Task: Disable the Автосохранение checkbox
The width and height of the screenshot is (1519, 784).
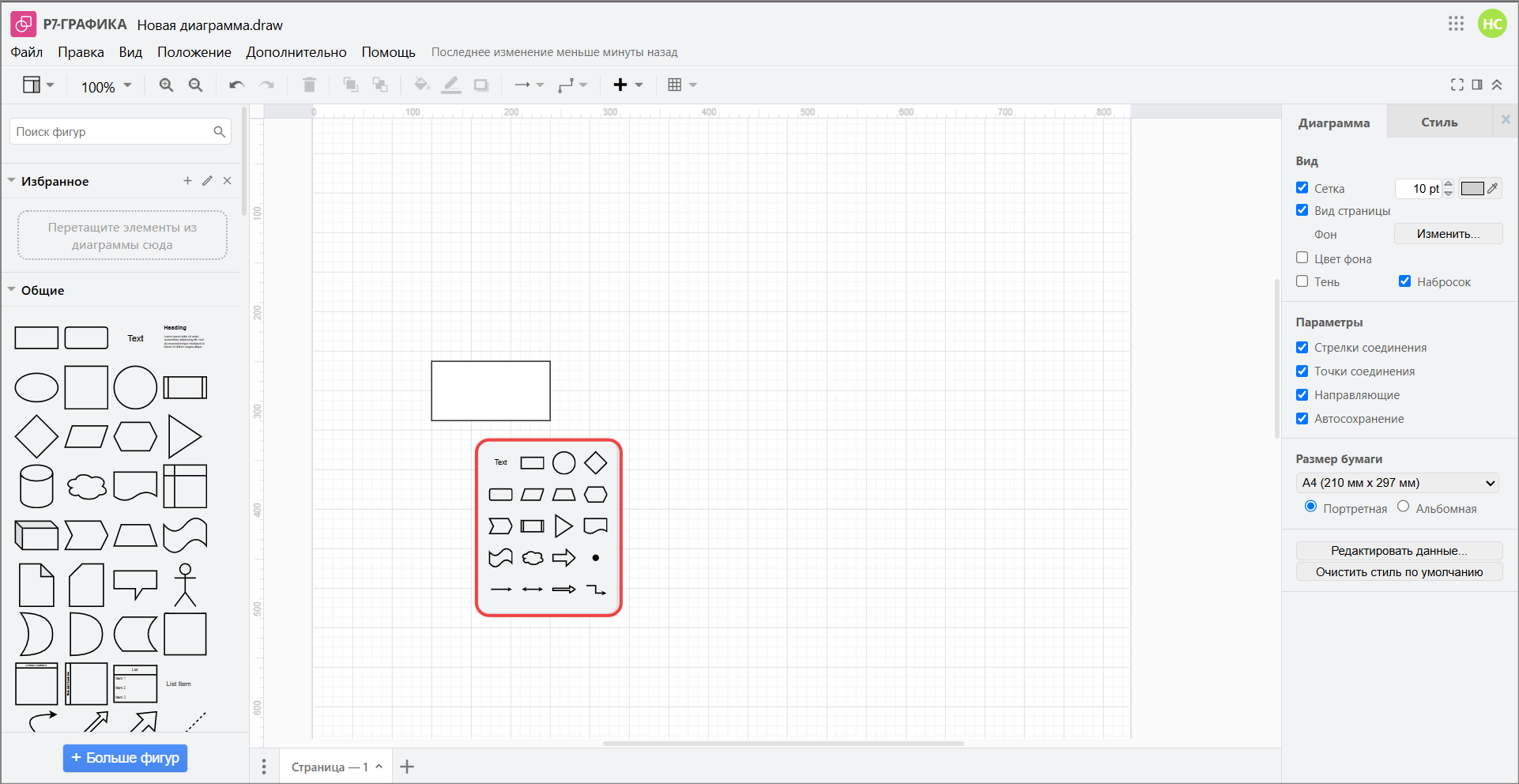Action: (x=1302, y=418)
